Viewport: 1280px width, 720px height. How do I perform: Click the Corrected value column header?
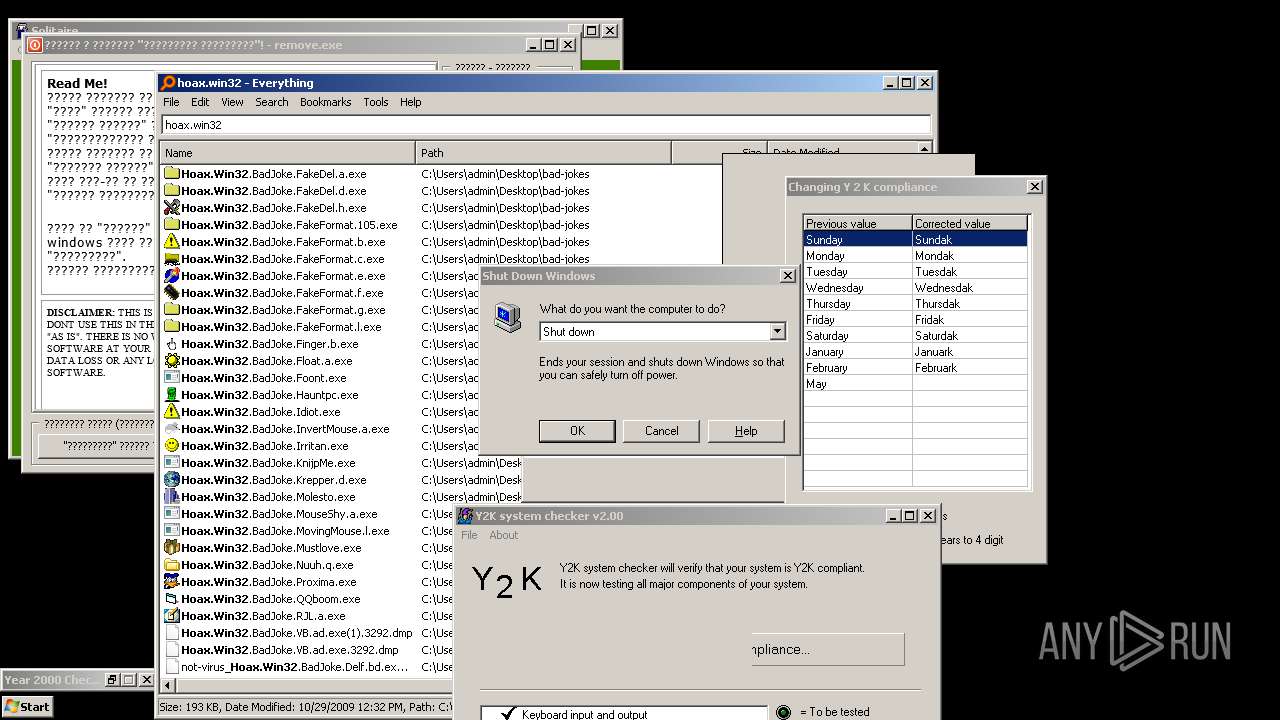[969, 223]
